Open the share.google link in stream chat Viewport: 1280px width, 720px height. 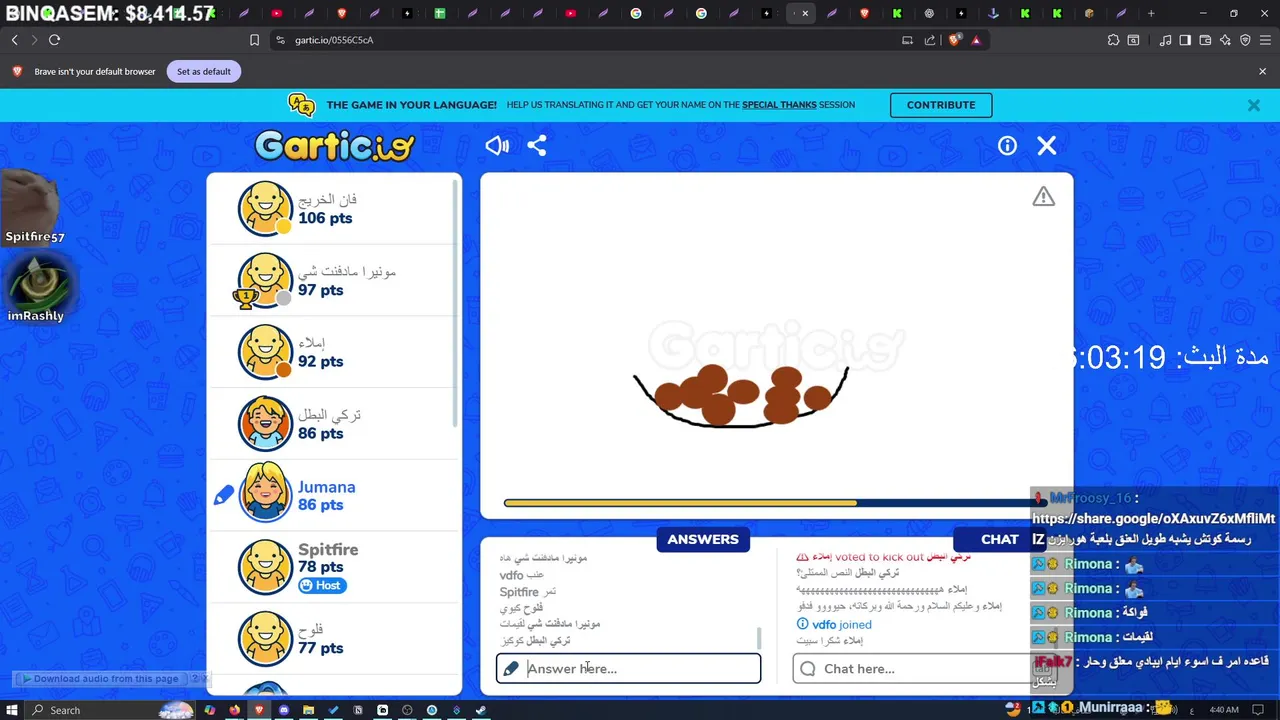(x=1154, y=518)
